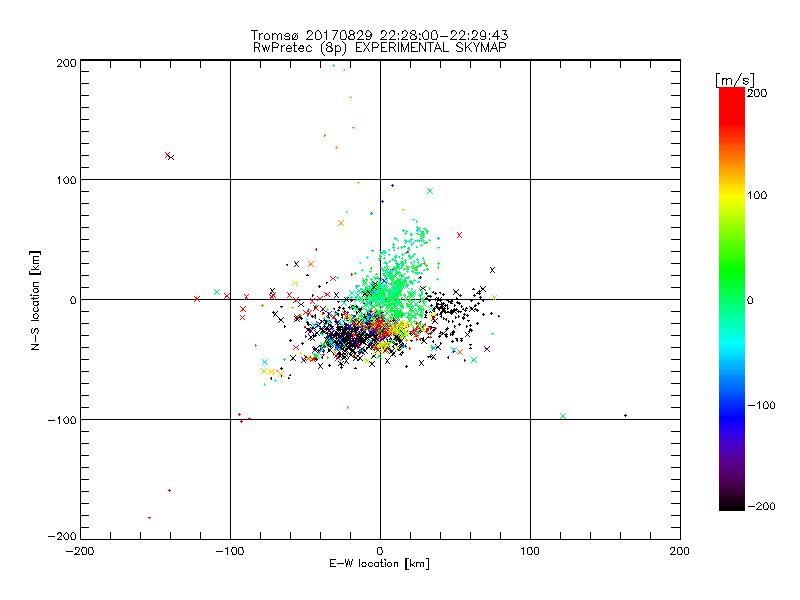Viewport: 800px width, 600px height.
Task: Click colorbar tick label '-100'
Action: click(x=761, y=406)
